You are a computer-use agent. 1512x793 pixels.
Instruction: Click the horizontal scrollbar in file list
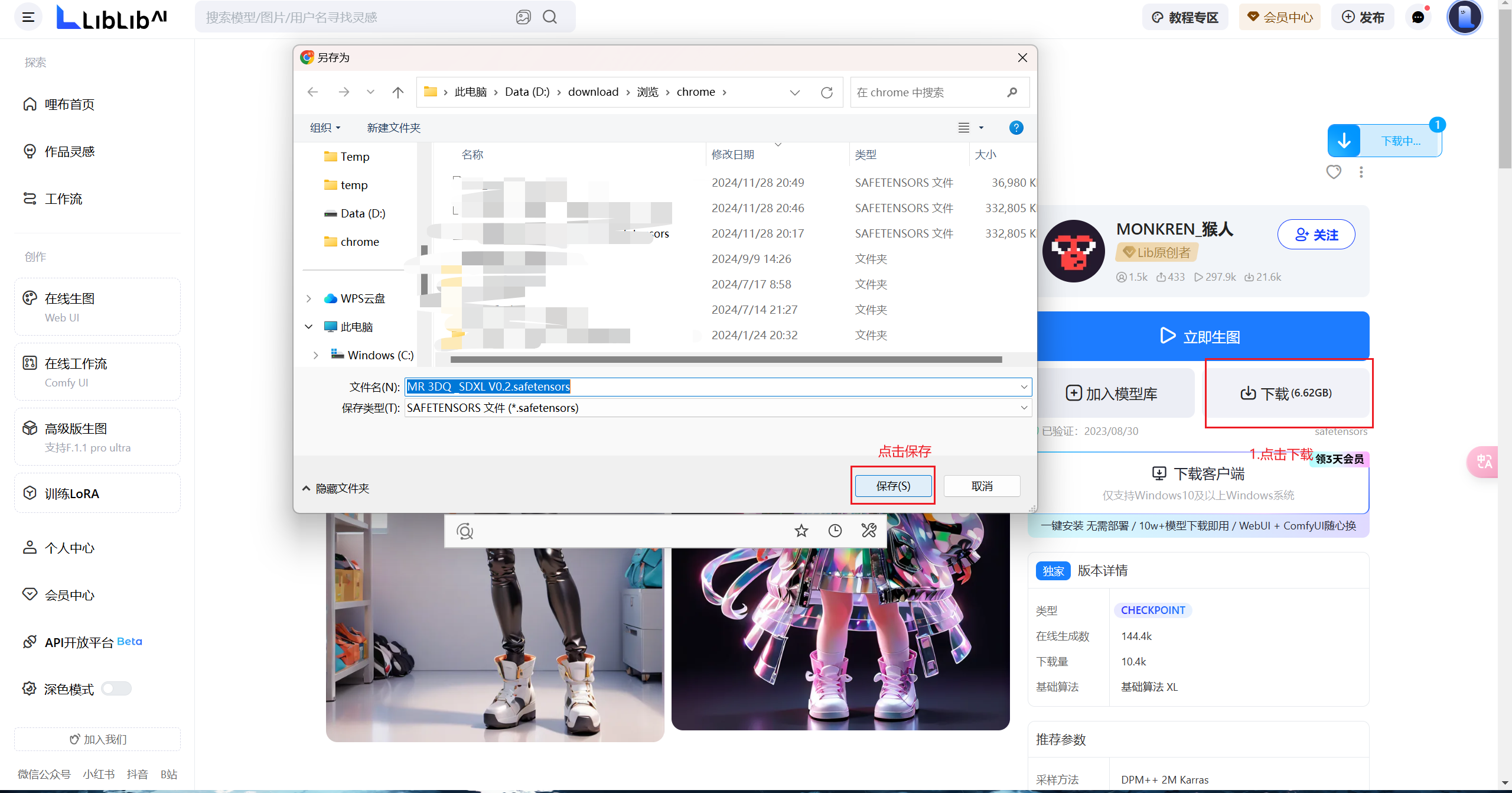725,359
